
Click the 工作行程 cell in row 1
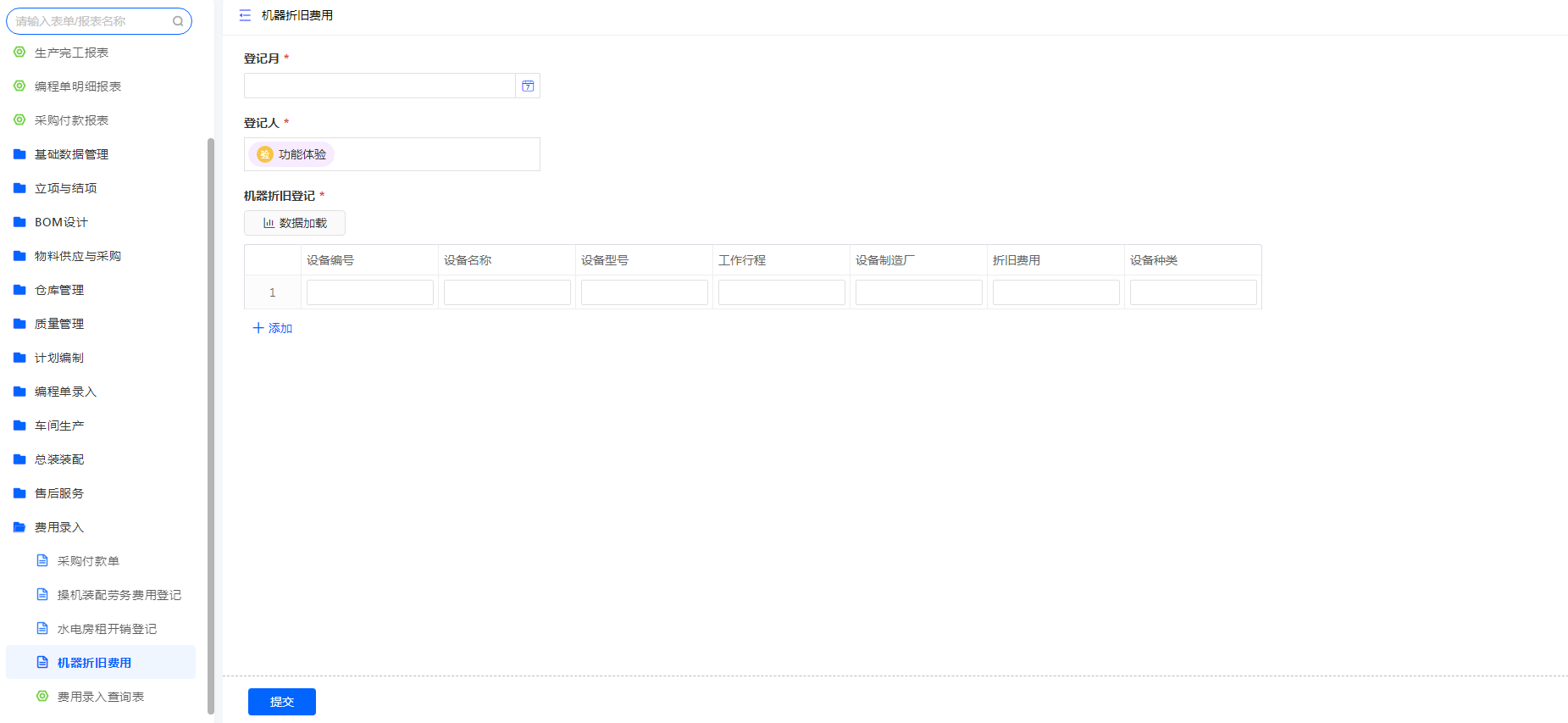pos(782,292)
